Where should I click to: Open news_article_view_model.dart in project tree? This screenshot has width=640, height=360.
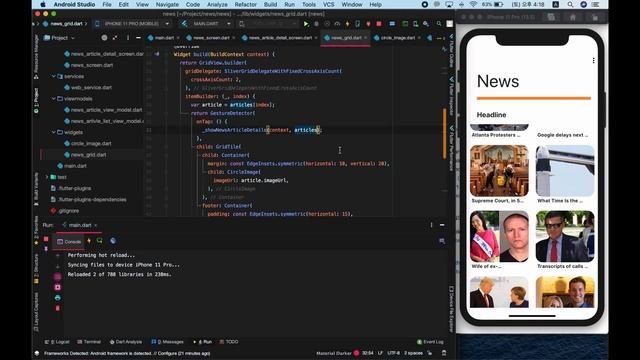(103, 110)
